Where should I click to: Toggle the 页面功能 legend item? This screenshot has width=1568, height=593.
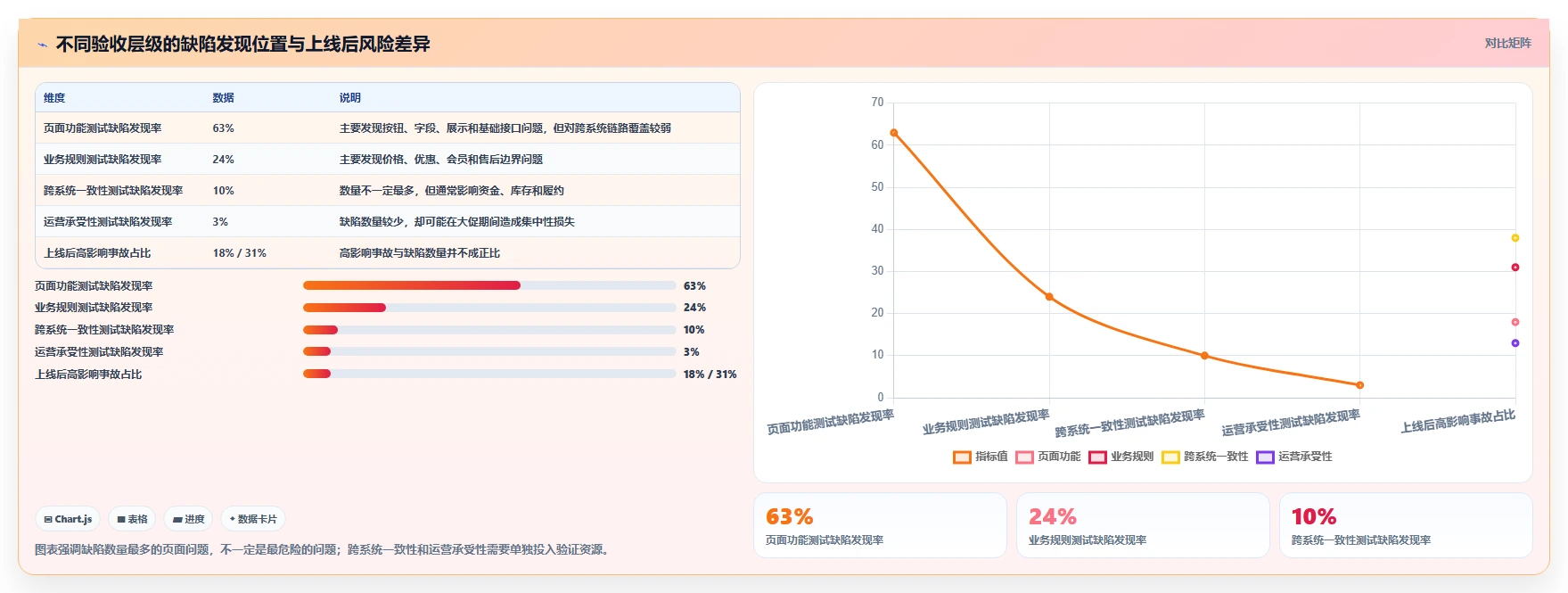(1048, 457)
